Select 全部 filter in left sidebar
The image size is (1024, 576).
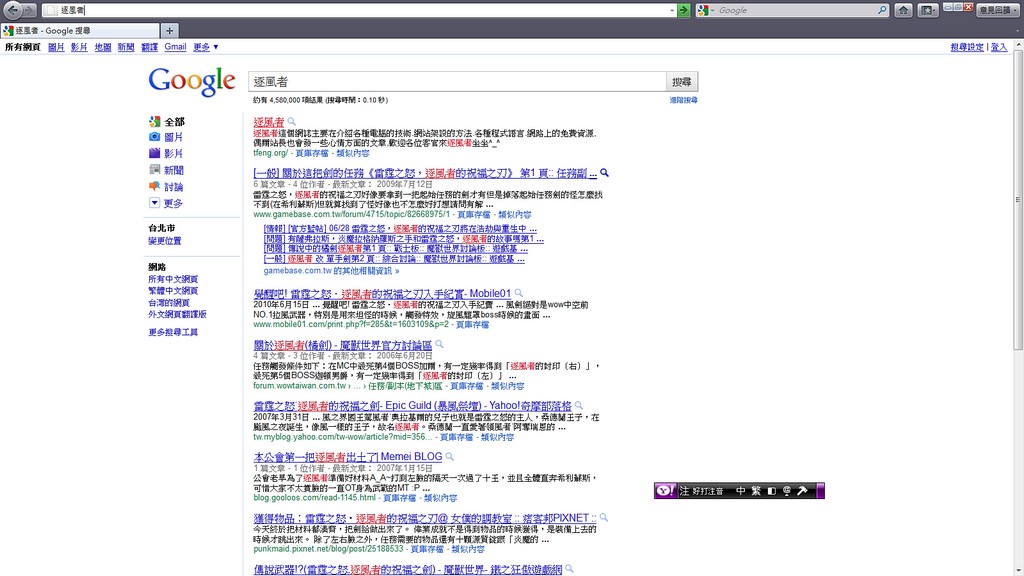(x=167, y=121)
